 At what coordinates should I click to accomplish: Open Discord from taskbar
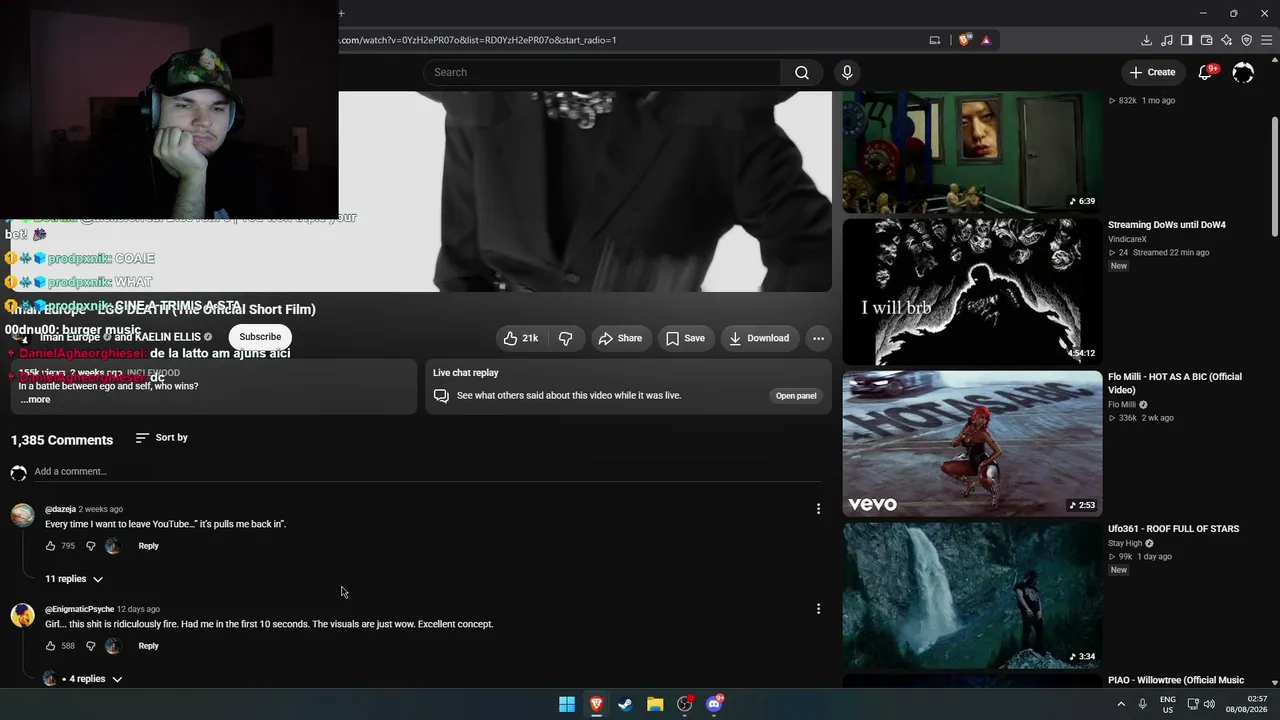[x=714, y=704]
